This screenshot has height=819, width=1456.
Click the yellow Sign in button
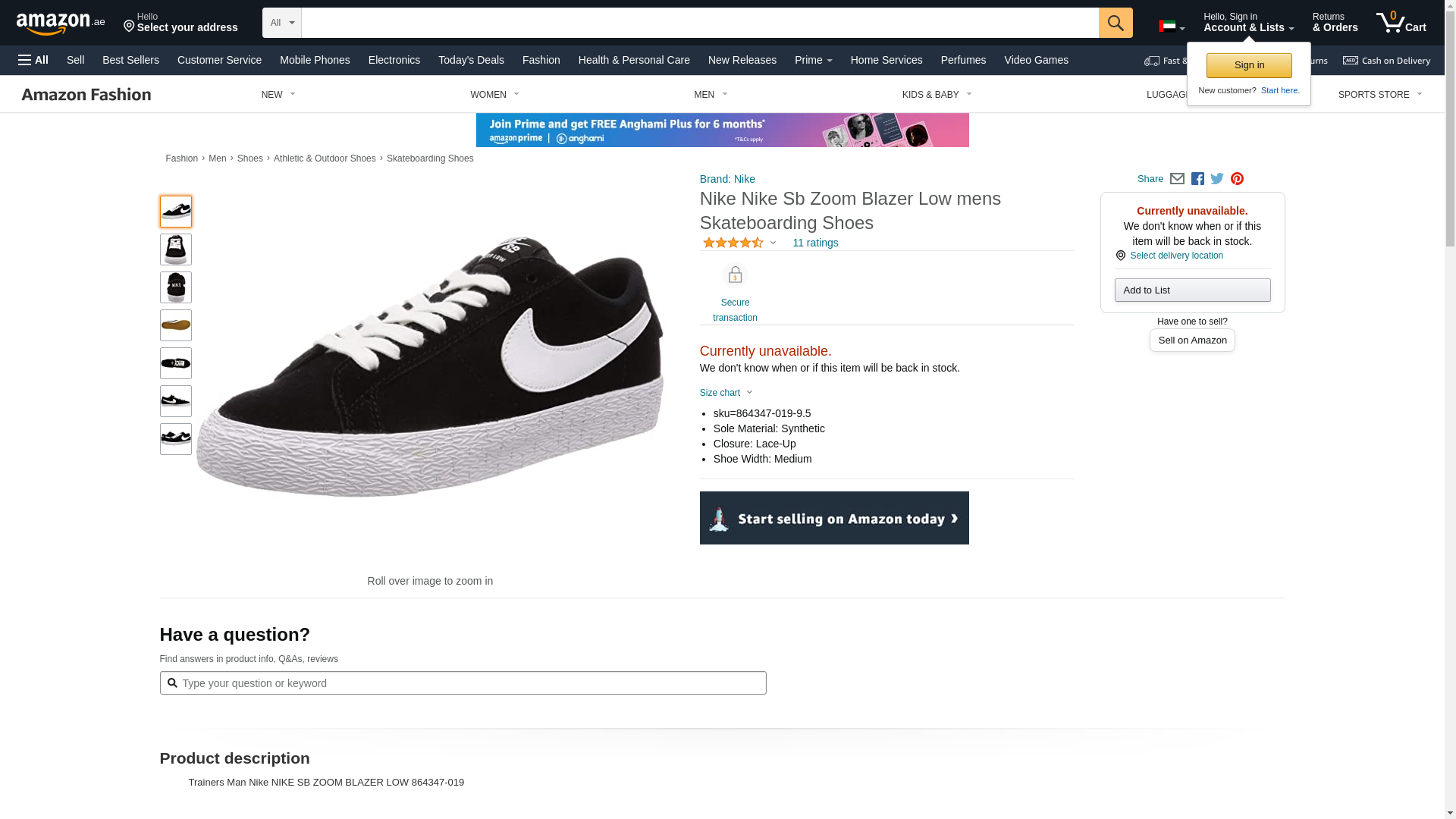tap(1248, 65)
